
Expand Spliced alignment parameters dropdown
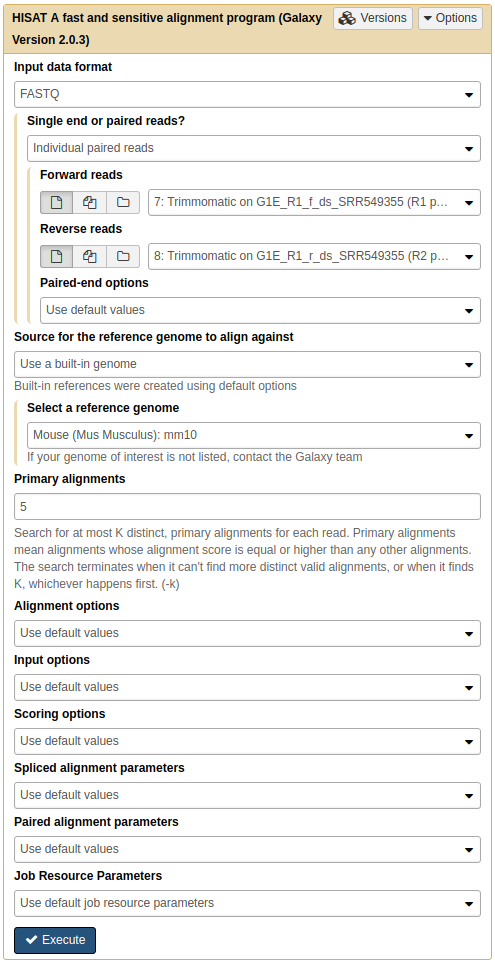pos(247,795)
